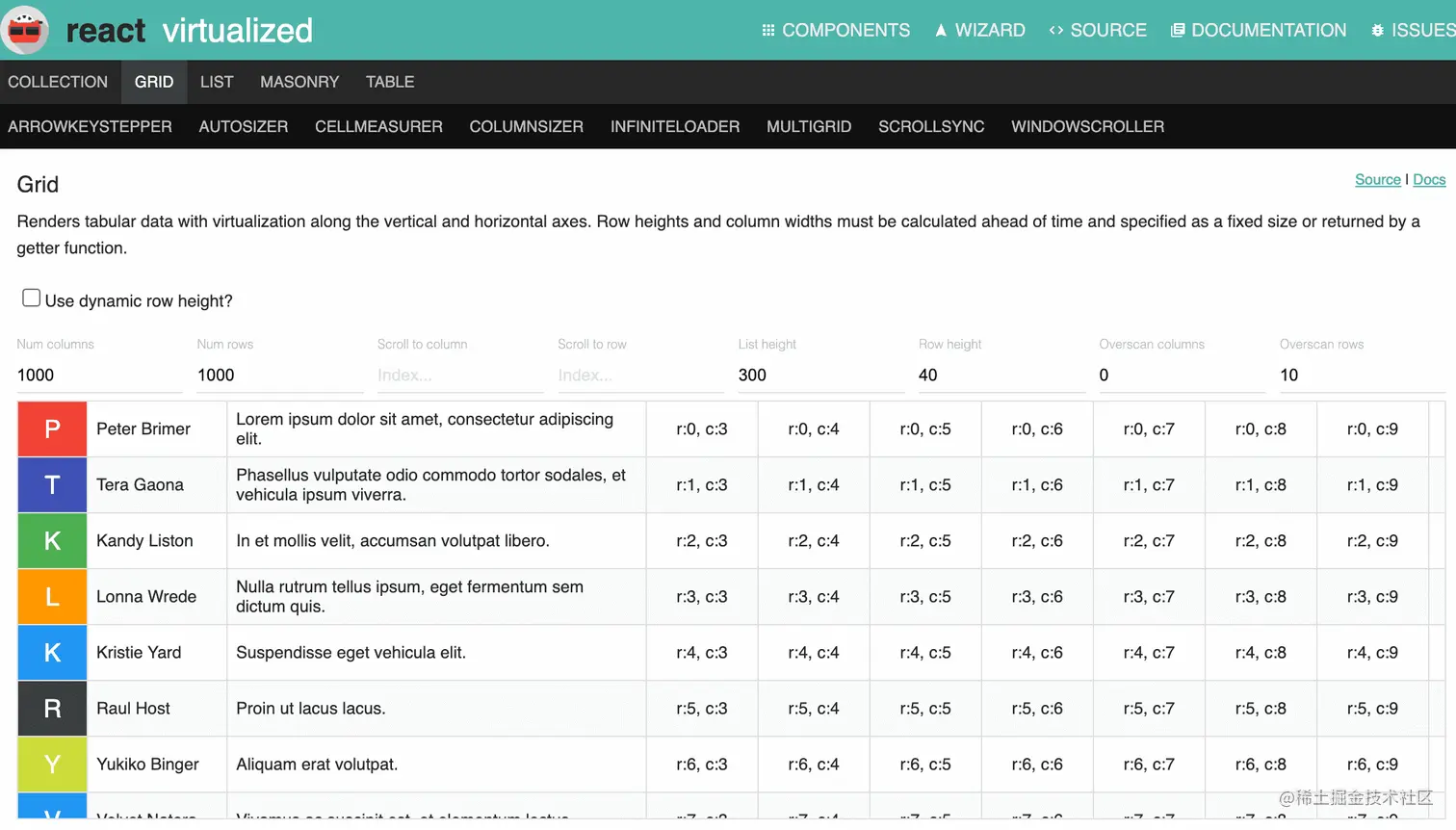1456x830 pixels.
Task: Open ColumnSizer component
Action: pos(527,126)
